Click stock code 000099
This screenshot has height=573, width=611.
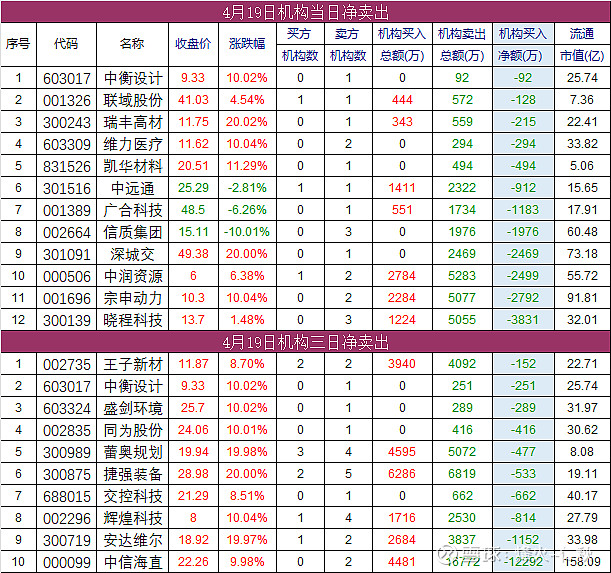67,563
